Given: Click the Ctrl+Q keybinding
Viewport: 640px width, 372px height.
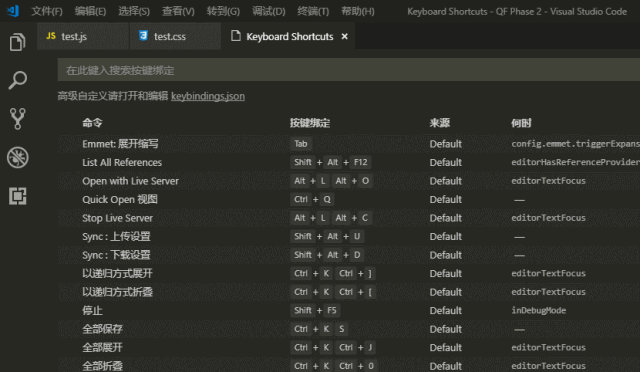Looking at the screenshot, I should pos(312,199).
